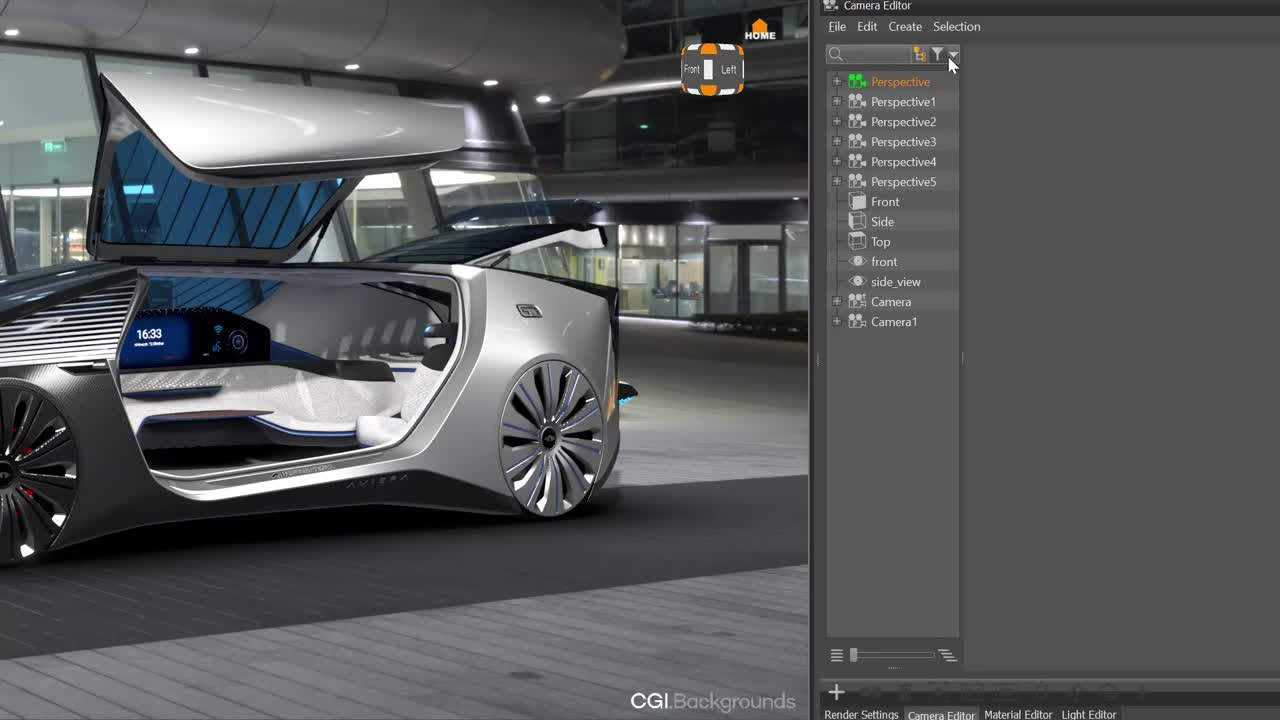
Task: Open the Selection menu
Action: coord(957,27)
